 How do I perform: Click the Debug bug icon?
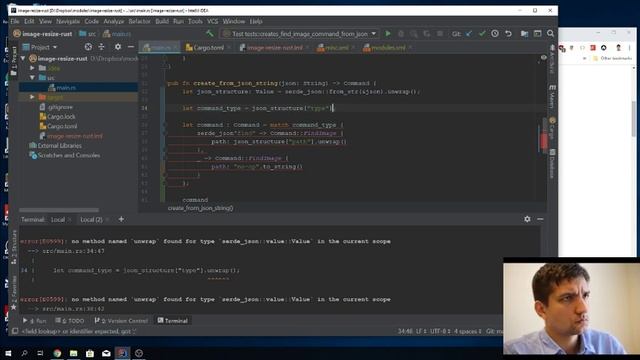(x=401, y=34)
